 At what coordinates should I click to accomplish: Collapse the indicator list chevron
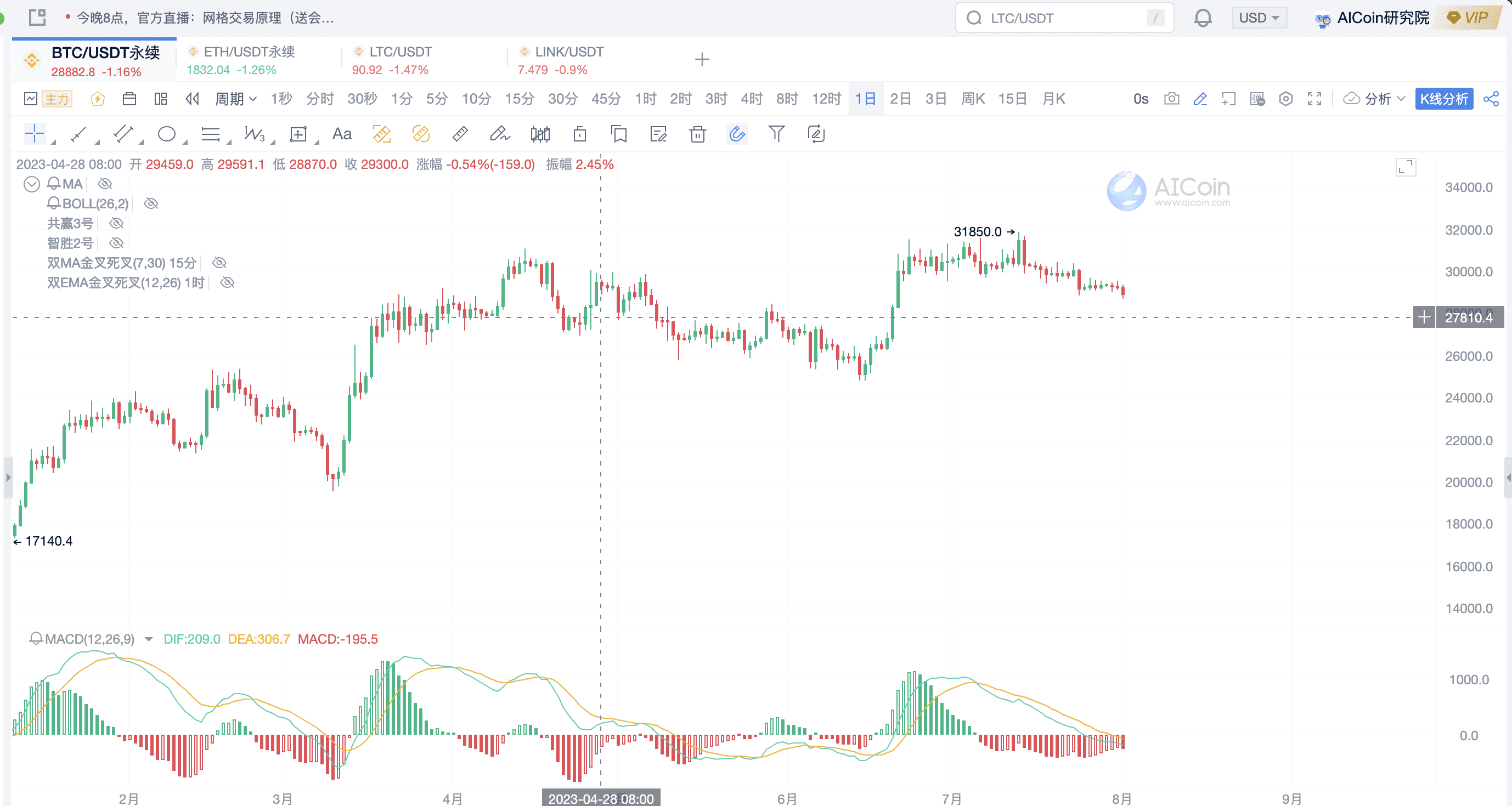[32, 184]
